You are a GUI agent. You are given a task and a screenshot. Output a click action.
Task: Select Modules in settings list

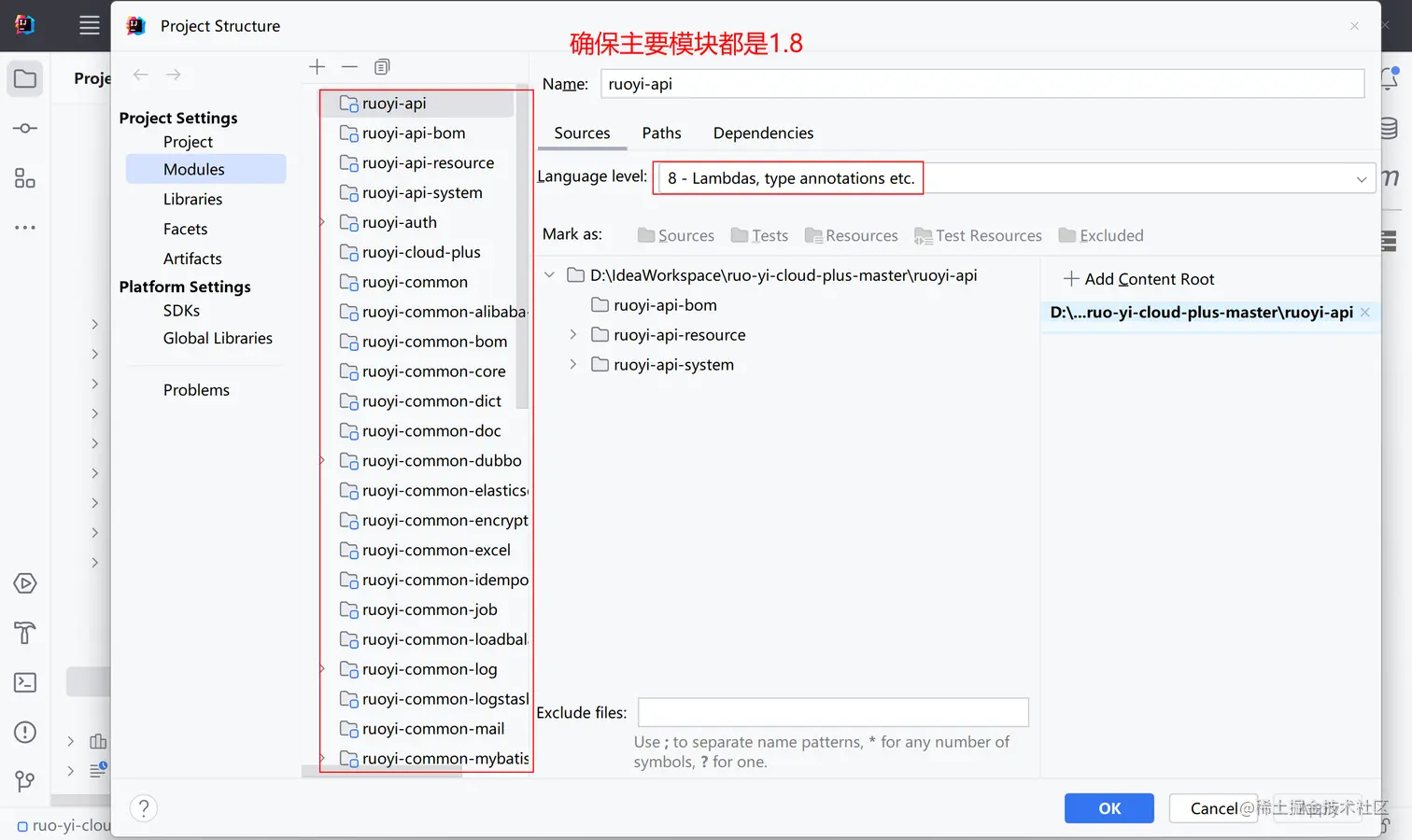click(205, 169)
